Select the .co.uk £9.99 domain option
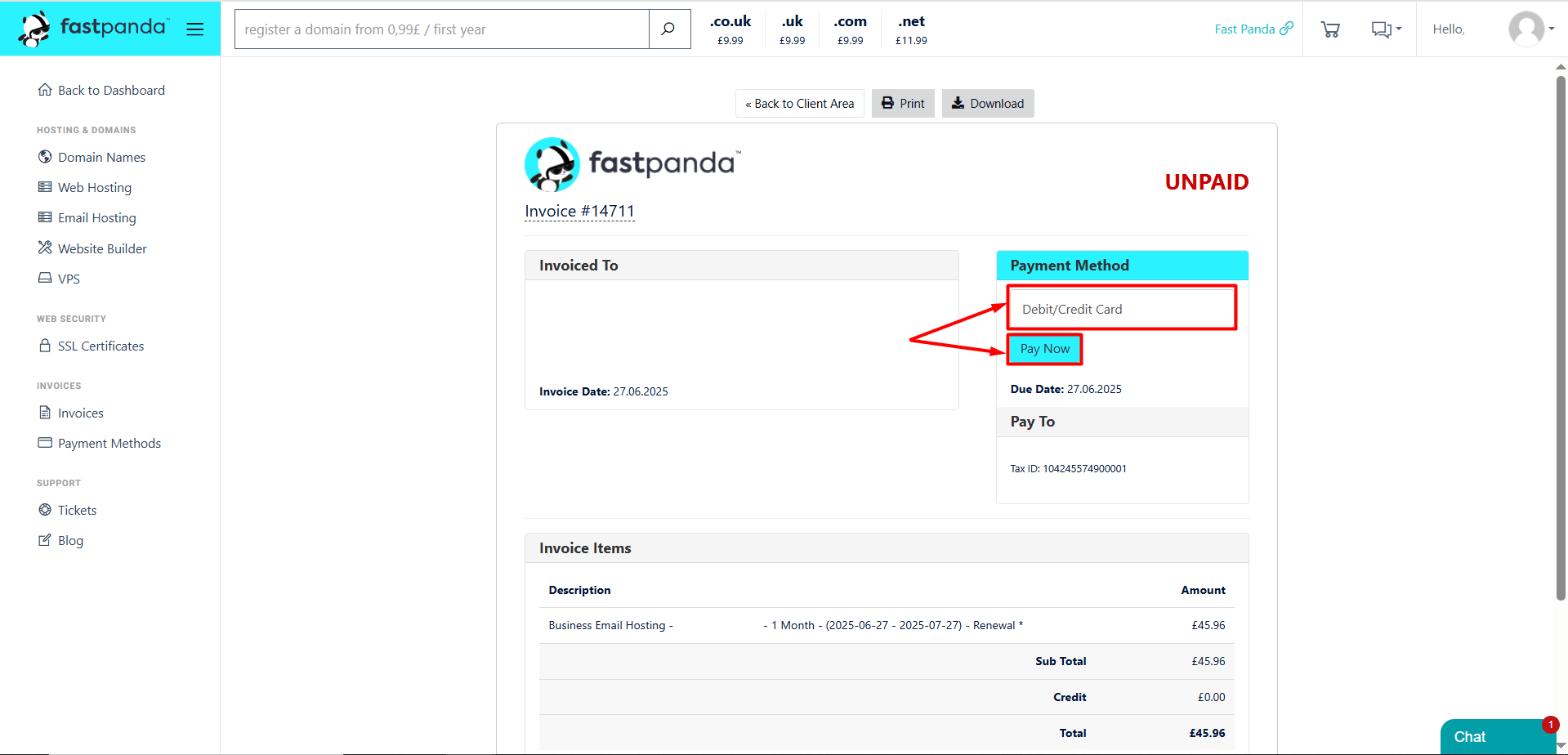Viewport: 1568px width, 755px height. click(730, 29)
